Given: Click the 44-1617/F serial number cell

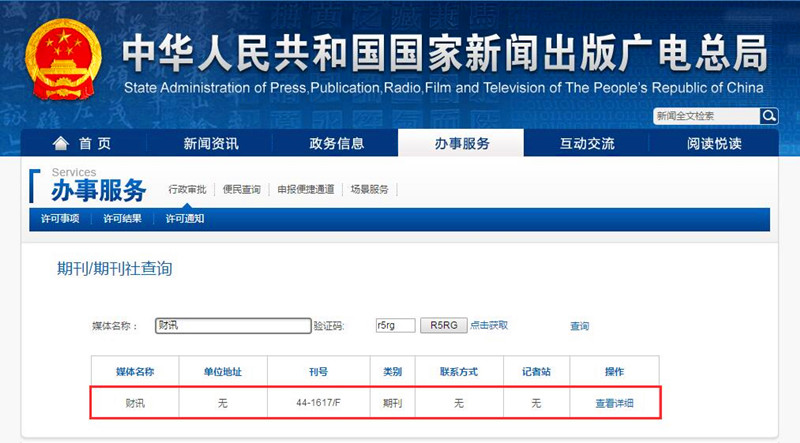Looking at the screenshot, I should click(318, 403).
